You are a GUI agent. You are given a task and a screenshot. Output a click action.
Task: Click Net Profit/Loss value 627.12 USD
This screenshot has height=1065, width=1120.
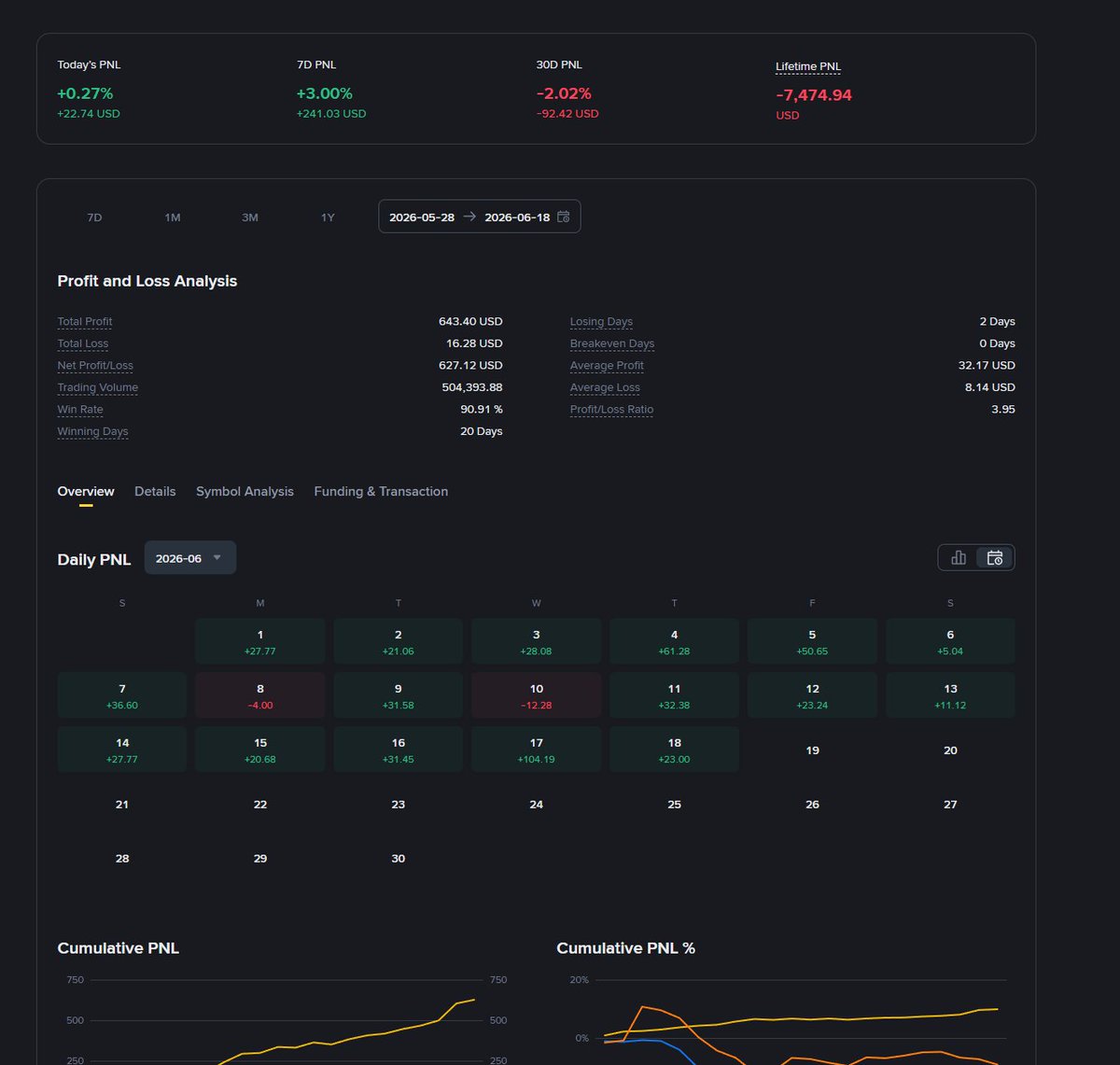click(470, 366)
